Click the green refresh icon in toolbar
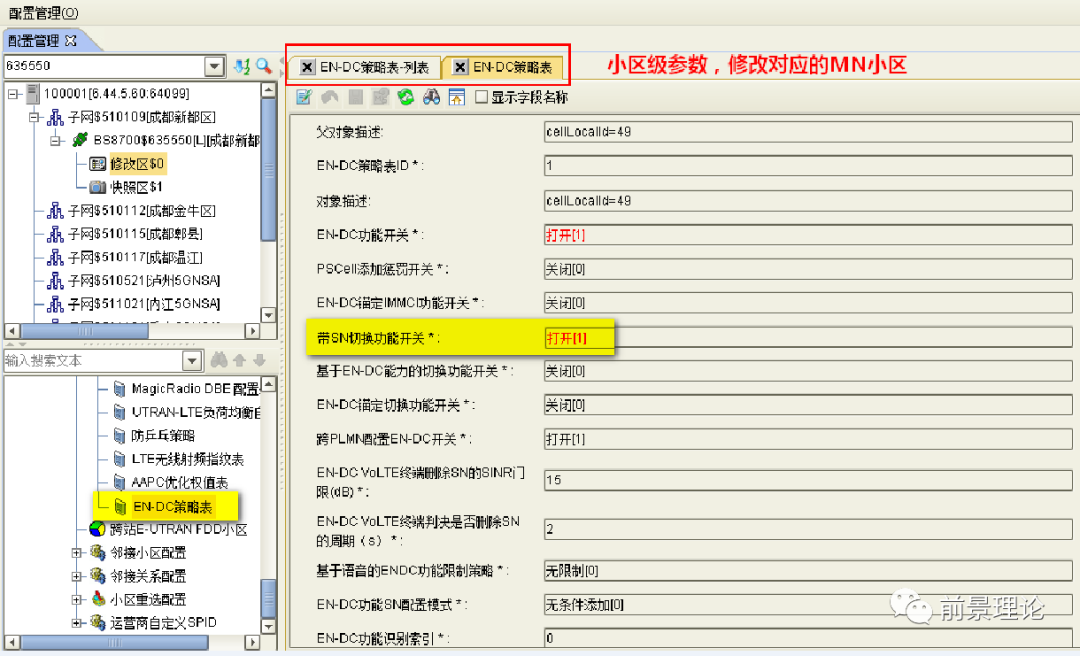 coord(406,97)
